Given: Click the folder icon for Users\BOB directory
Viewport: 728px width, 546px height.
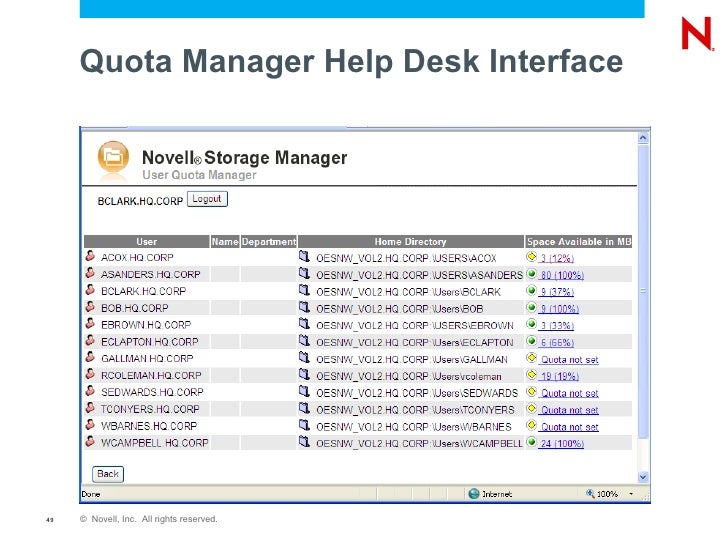Looking at the screenshot, I should coord(304,307).
